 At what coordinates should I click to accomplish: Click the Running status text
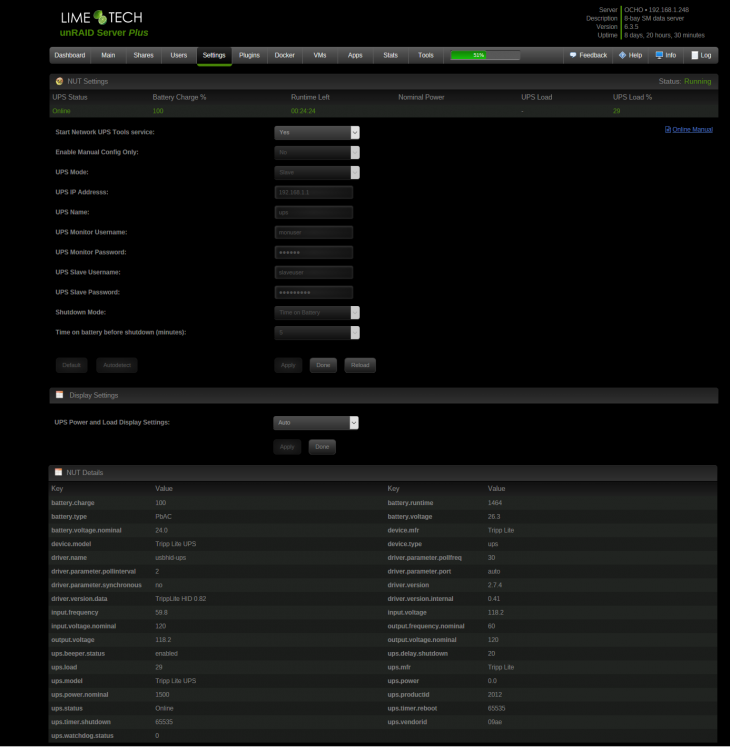click(697, 82)
